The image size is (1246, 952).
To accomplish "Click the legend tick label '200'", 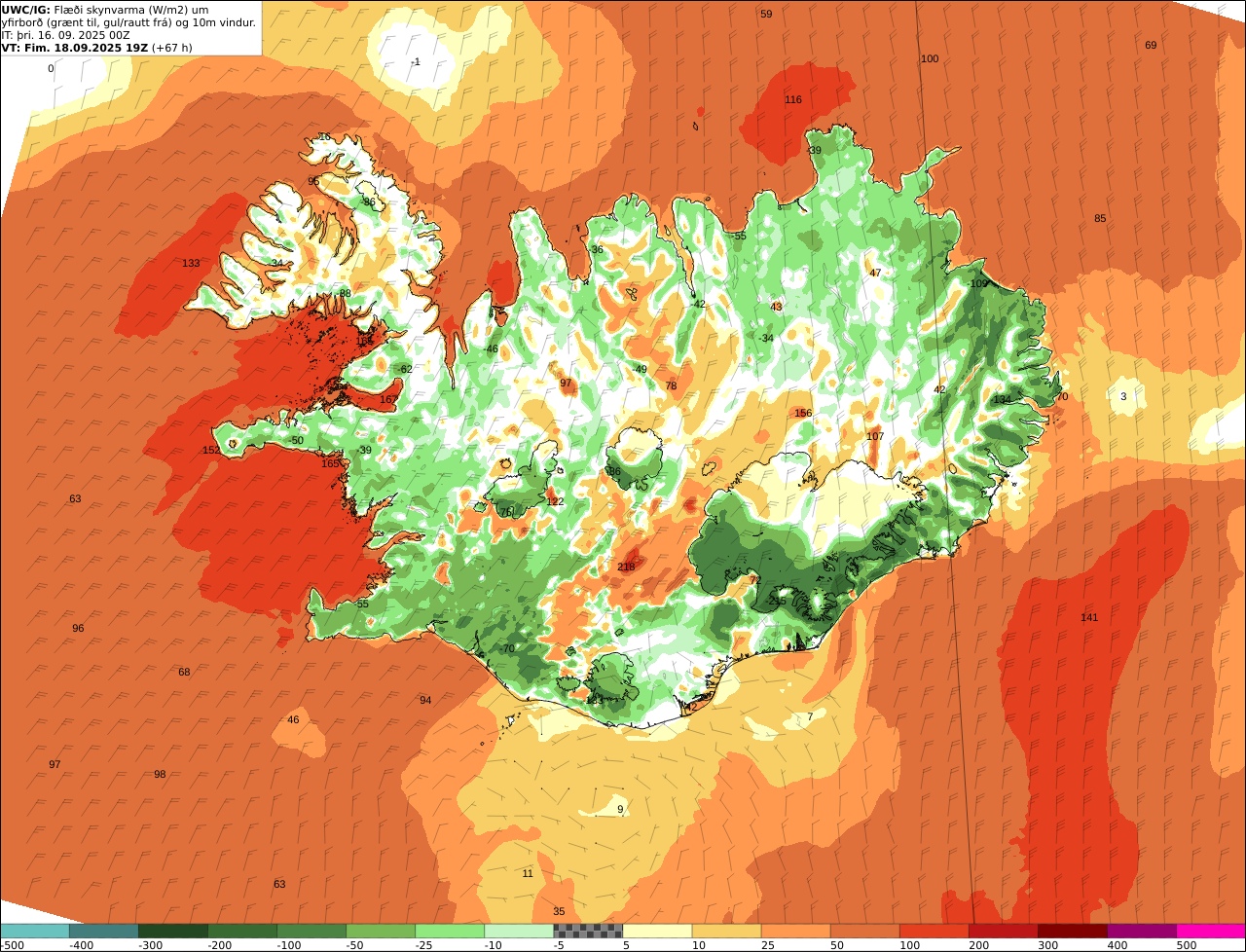I will (979, 945).
